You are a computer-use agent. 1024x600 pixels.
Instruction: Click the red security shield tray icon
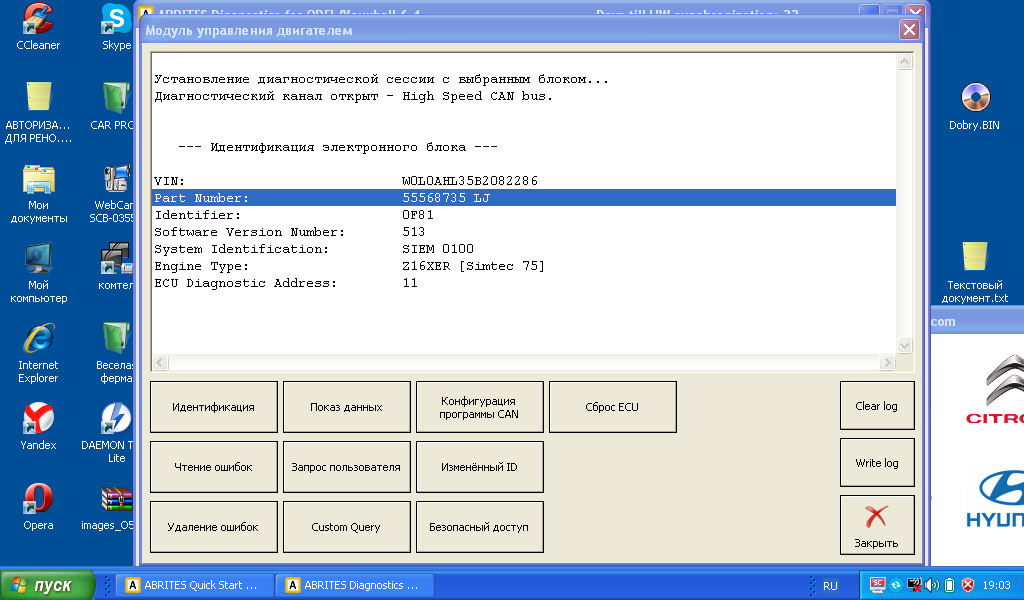[x=968, y=585]
